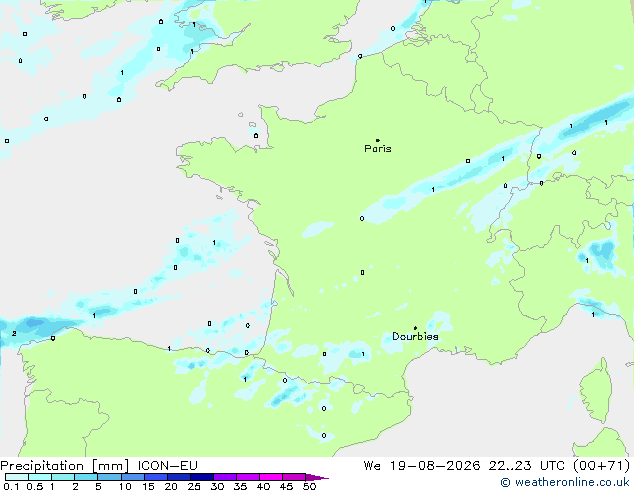Click the Dourbies location dot marker
Viewport: 634px width, 490px height.
415,328
